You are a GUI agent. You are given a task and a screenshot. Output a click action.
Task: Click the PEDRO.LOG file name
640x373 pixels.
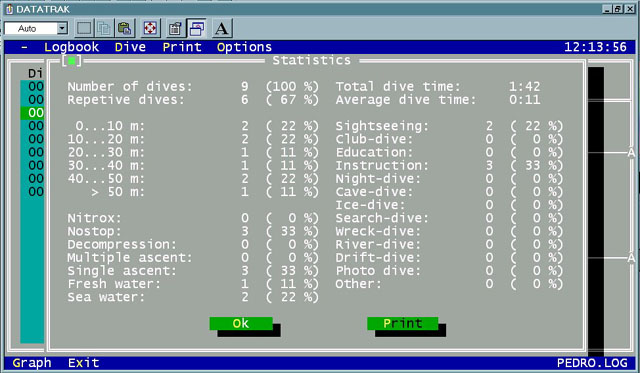592,363
